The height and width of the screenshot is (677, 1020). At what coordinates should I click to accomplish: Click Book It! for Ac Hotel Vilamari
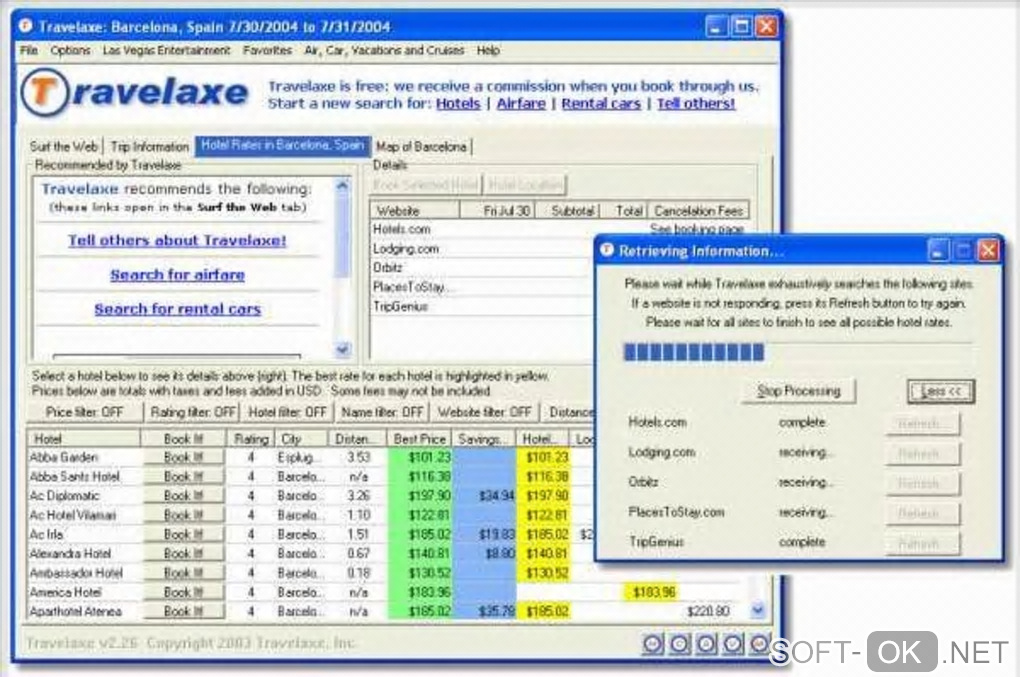click(x=184, y=515)
